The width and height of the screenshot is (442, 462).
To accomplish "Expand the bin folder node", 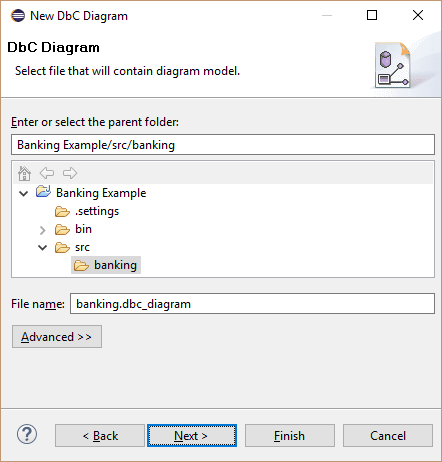I will point(42,230).
